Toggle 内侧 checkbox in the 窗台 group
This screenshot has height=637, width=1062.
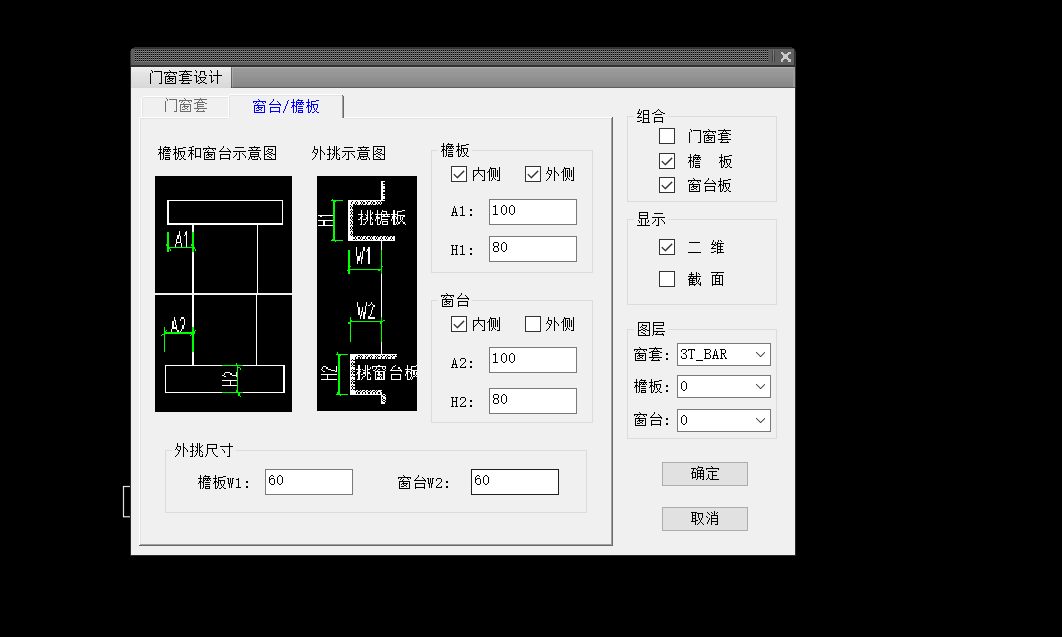click(x=459, y=324)
